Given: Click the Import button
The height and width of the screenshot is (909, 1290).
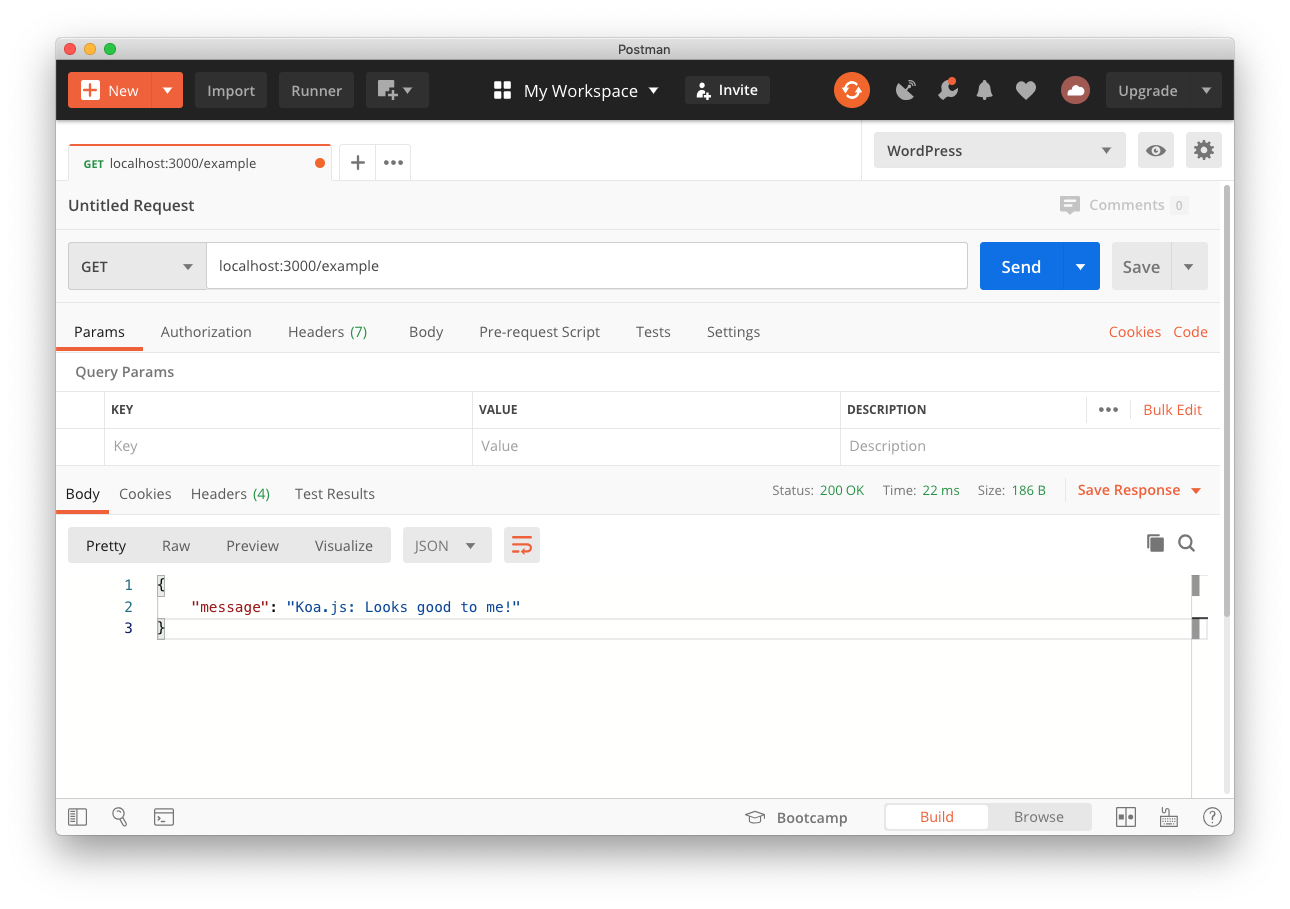Looking at the screenshot, I should [x=231, y=90].
